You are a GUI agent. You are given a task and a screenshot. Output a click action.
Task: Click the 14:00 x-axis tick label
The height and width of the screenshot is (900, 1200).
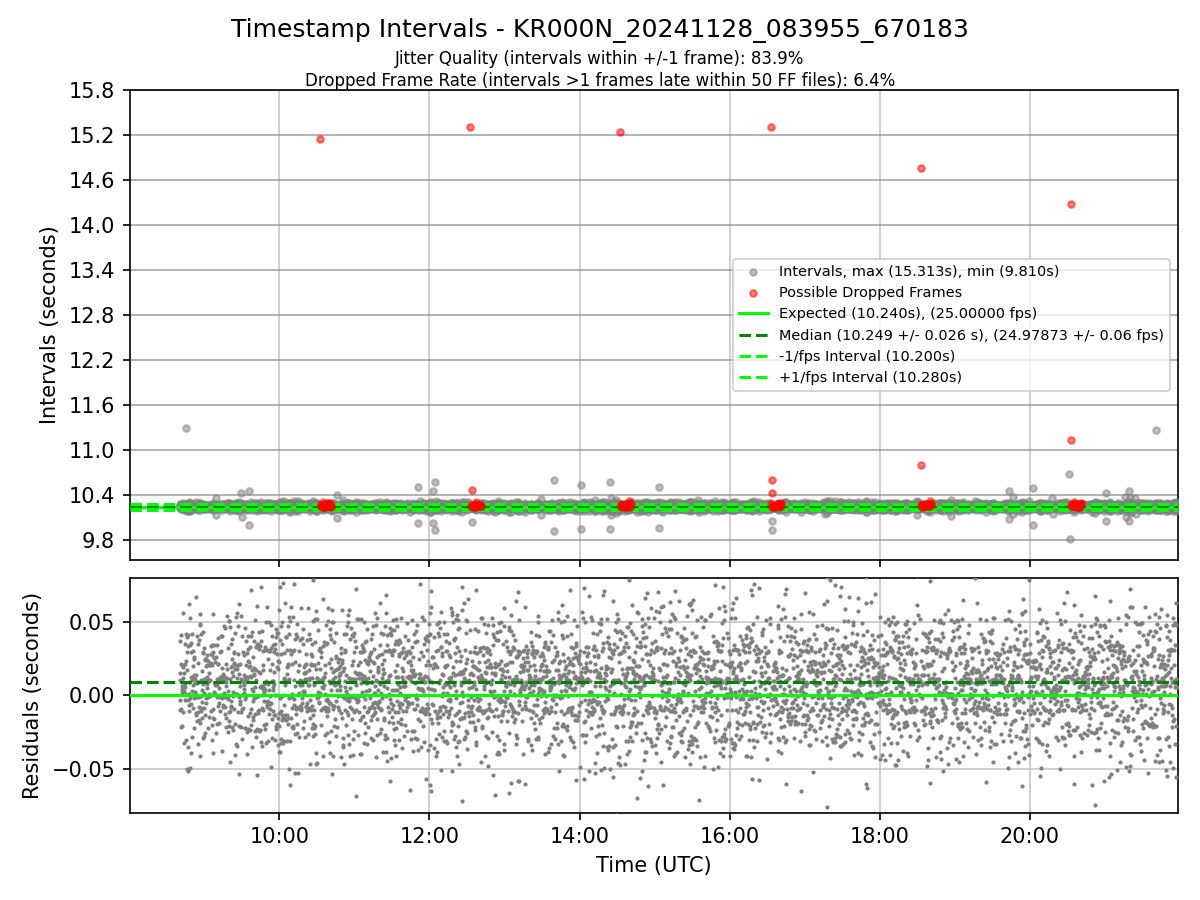coord(579,834)
